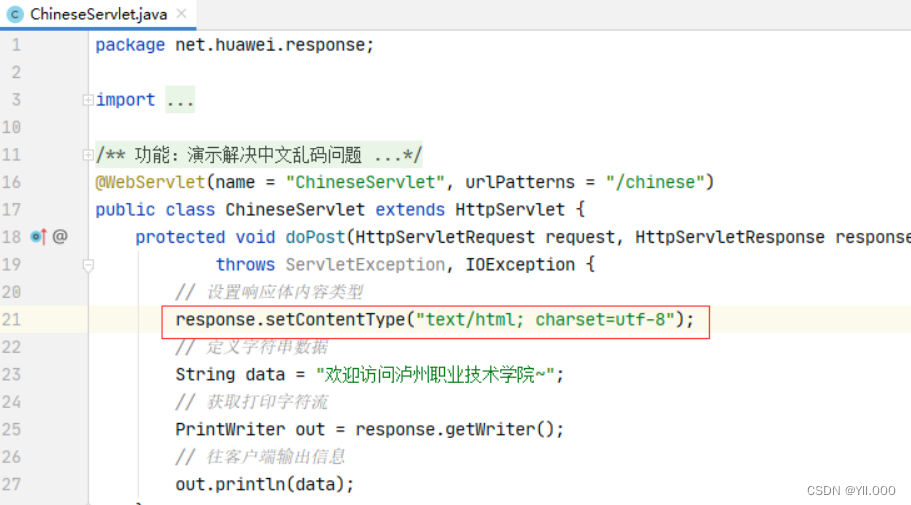Screen dimensions: 911x505
Task: Click the @WebServlet annotation
Action: 150,182
